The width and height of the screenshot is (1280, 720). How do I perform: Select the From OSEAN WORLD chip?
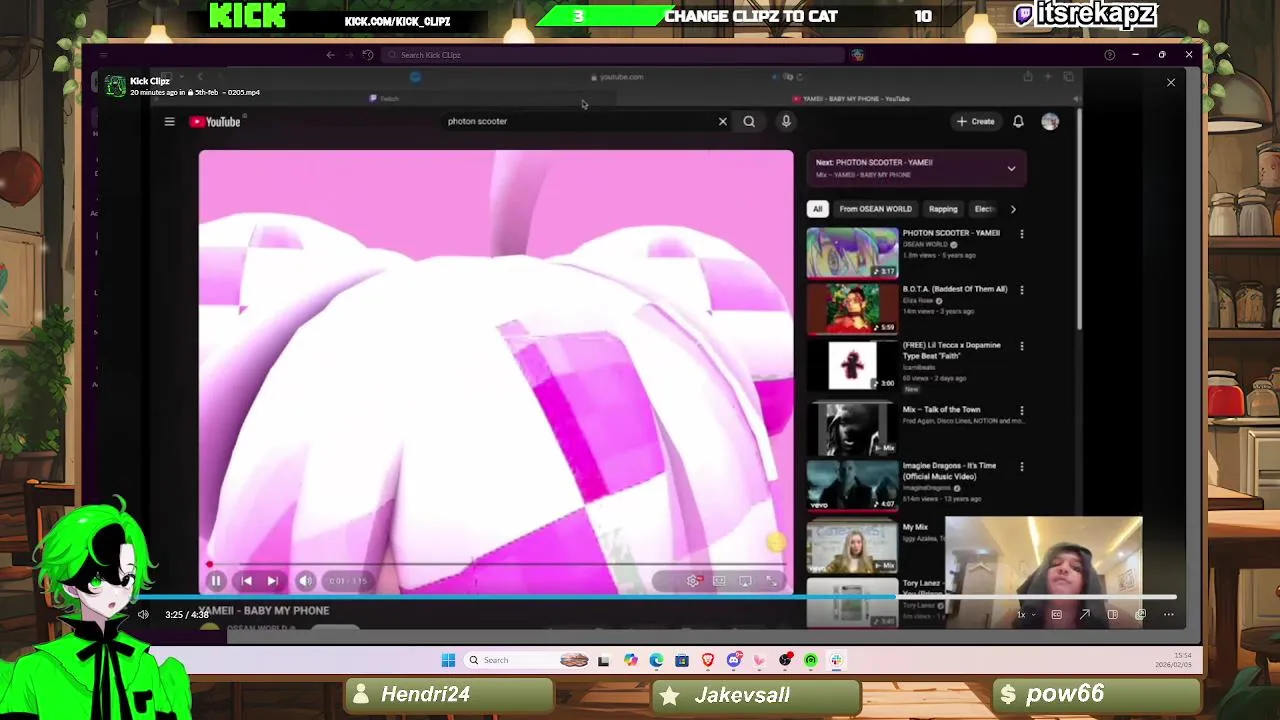[x=875, y=209]
